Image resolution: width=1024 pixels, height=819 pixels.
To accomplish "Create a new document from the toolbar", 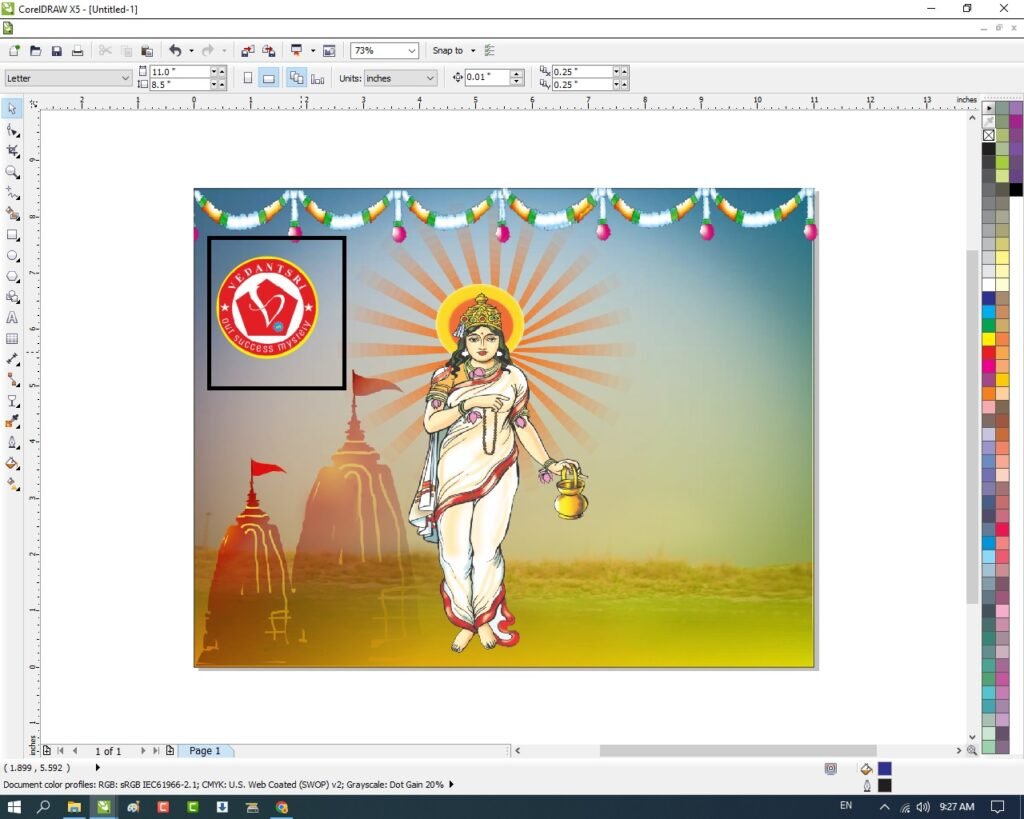I will point(14,50).
